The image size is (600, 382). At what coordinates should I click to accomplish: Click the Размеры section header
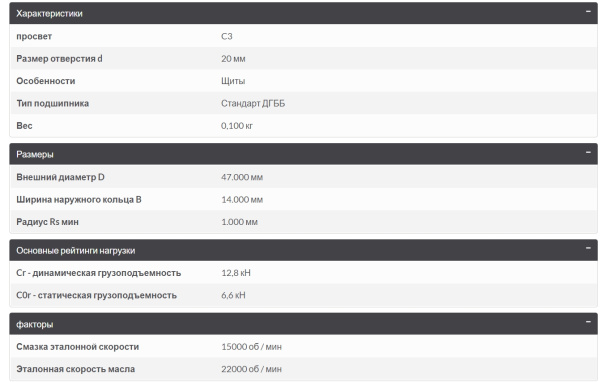click(x=303, y=154)
